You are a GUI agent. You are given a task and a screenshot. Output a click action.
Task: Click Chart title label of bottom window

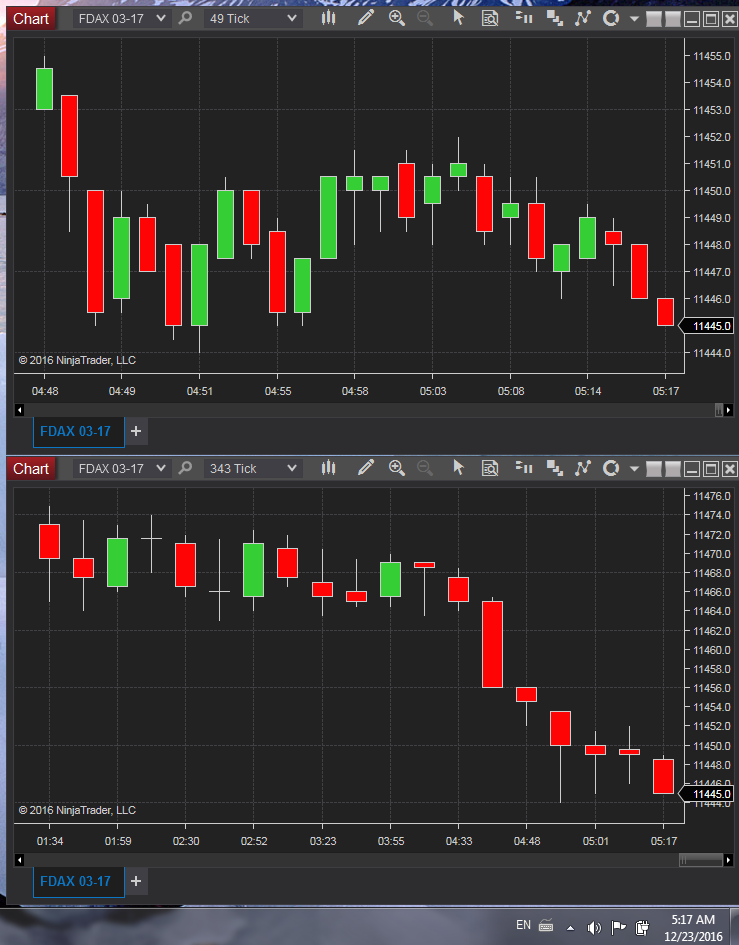click(x=31, y=468)
